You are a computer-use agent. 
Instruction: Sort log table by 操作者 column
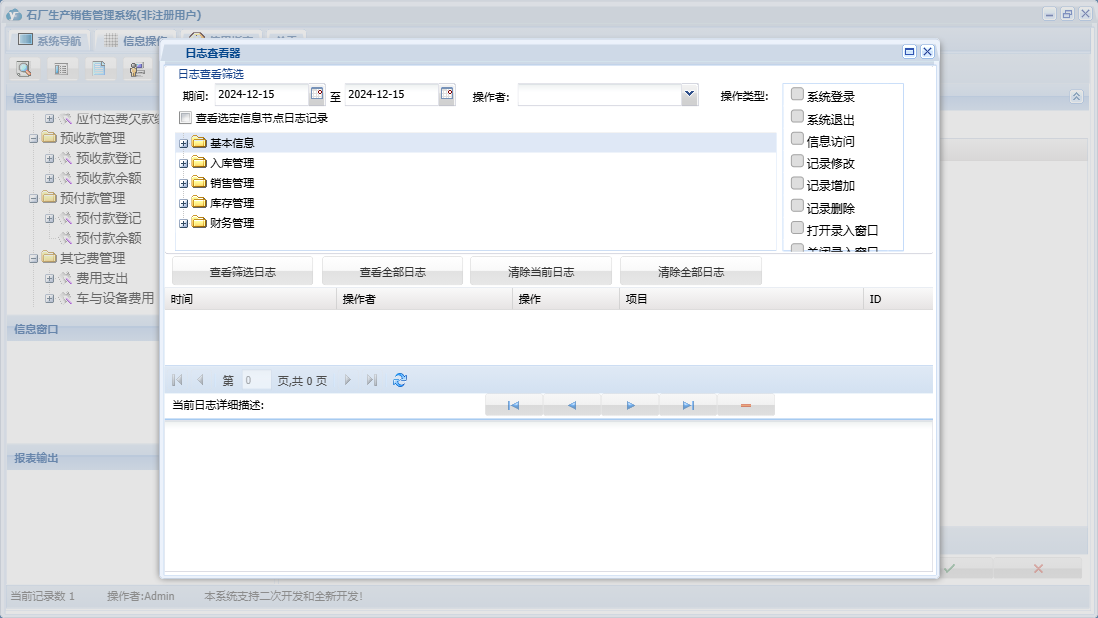(x=424, y=299)
